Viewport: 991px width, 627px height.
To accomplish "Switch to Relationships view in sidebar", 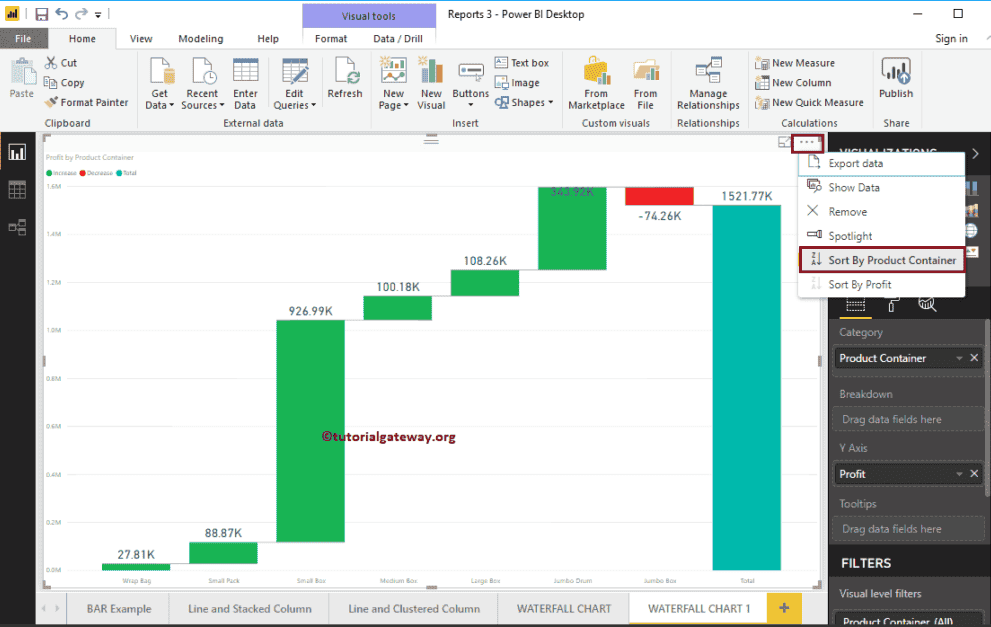I will tap(17, 227).
